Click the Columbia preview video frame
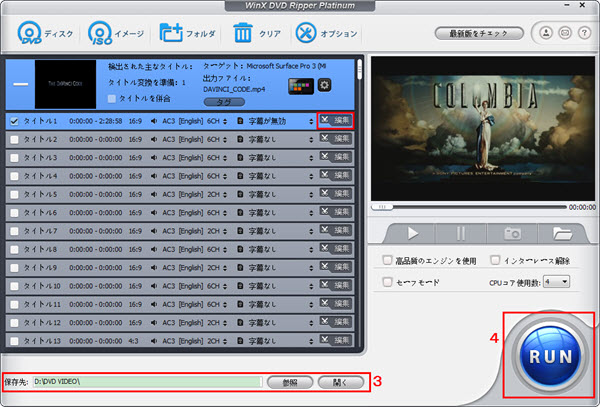The height and width of the screenshot is (407, 600). 483,129
